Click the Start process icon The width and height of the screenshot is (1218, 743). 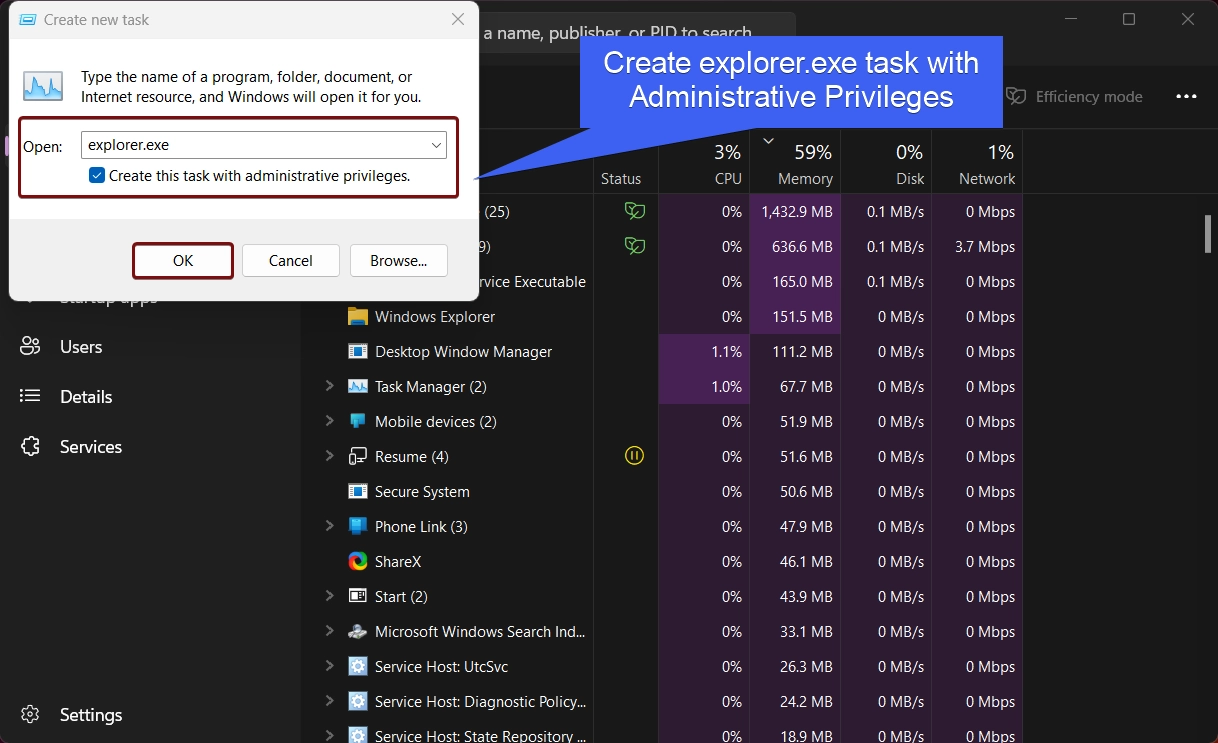358,597
